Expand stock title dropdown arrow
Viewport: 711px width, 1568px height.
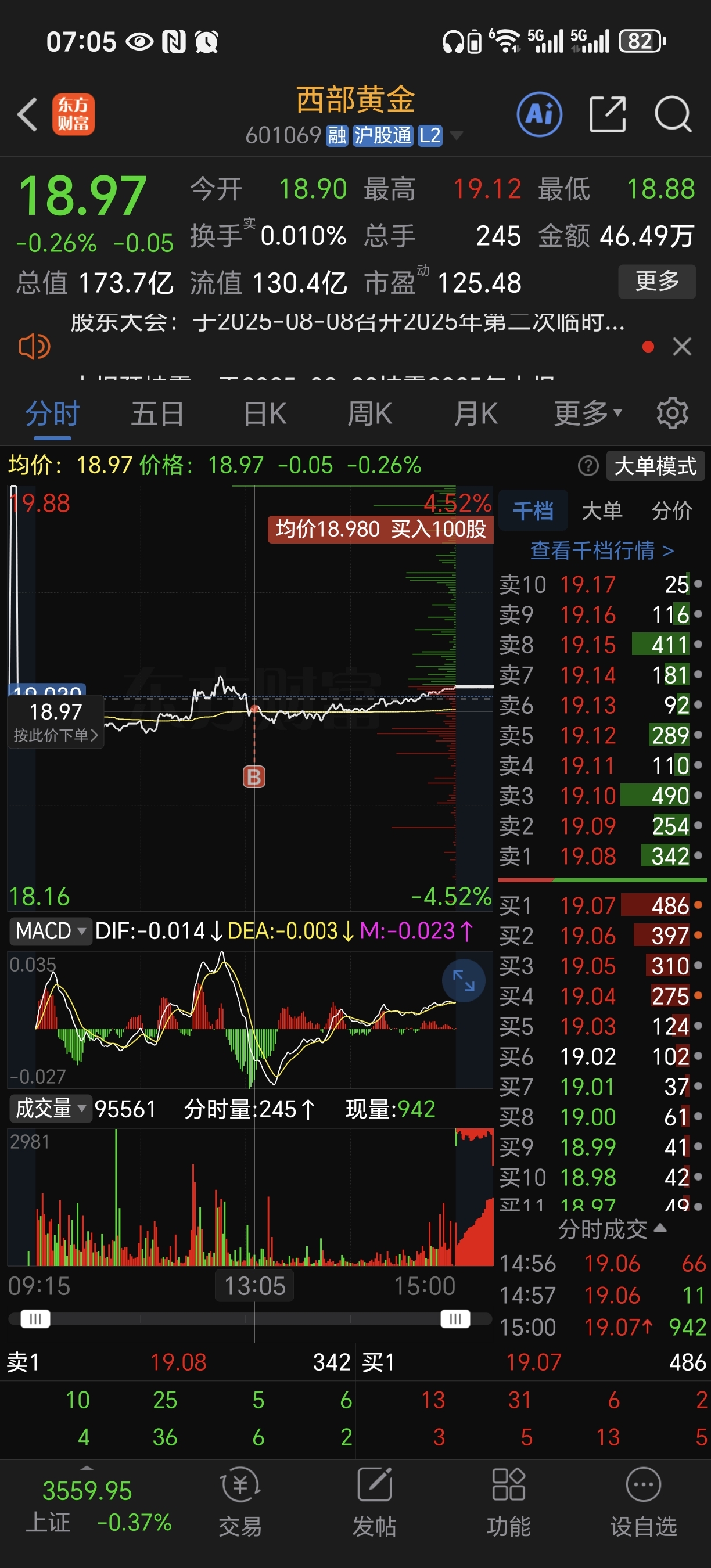pyautogui.click(x=455, y=135)
